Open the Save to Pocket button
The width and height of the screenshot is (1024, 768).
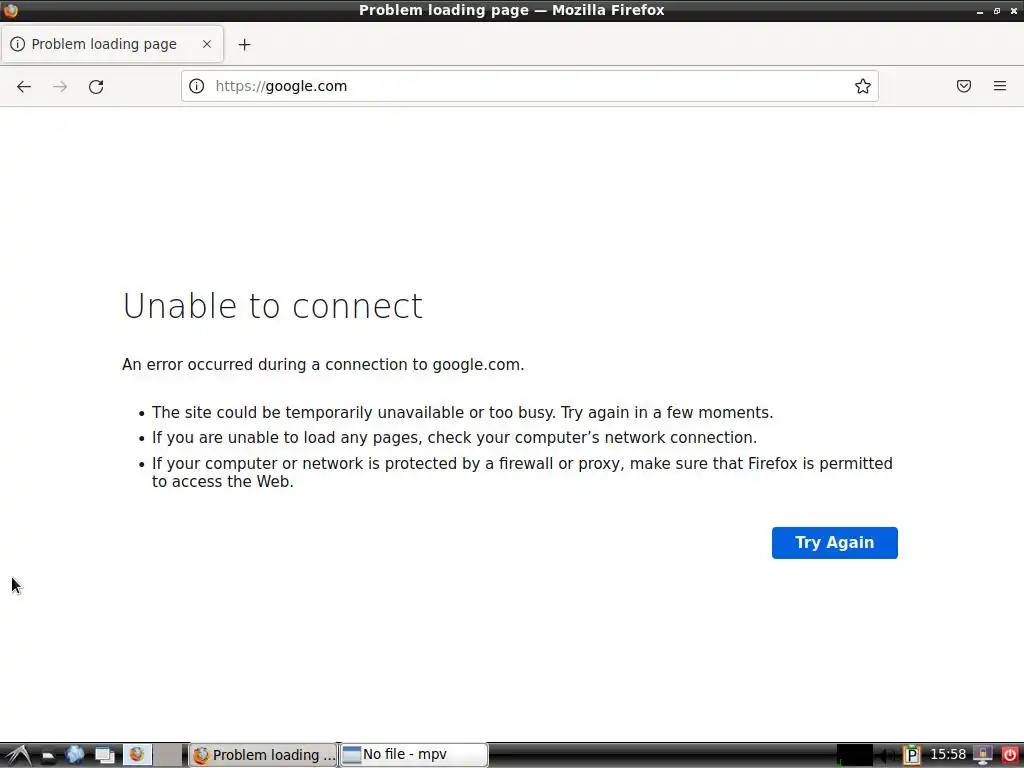coord(964,86)
